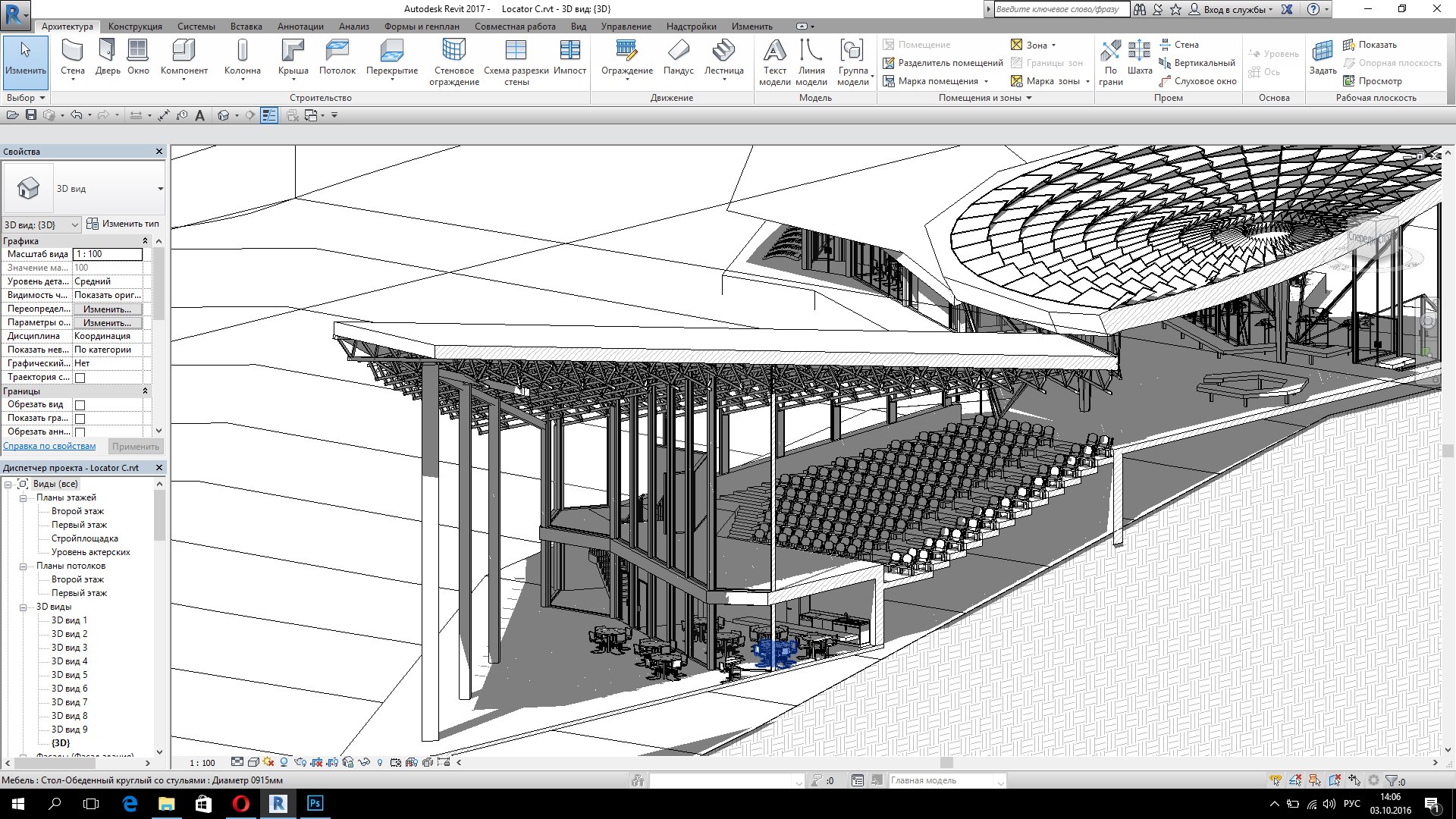
Task: Open the 3D вид: {3D} instance dropdown
Action: tap(41, 224)
